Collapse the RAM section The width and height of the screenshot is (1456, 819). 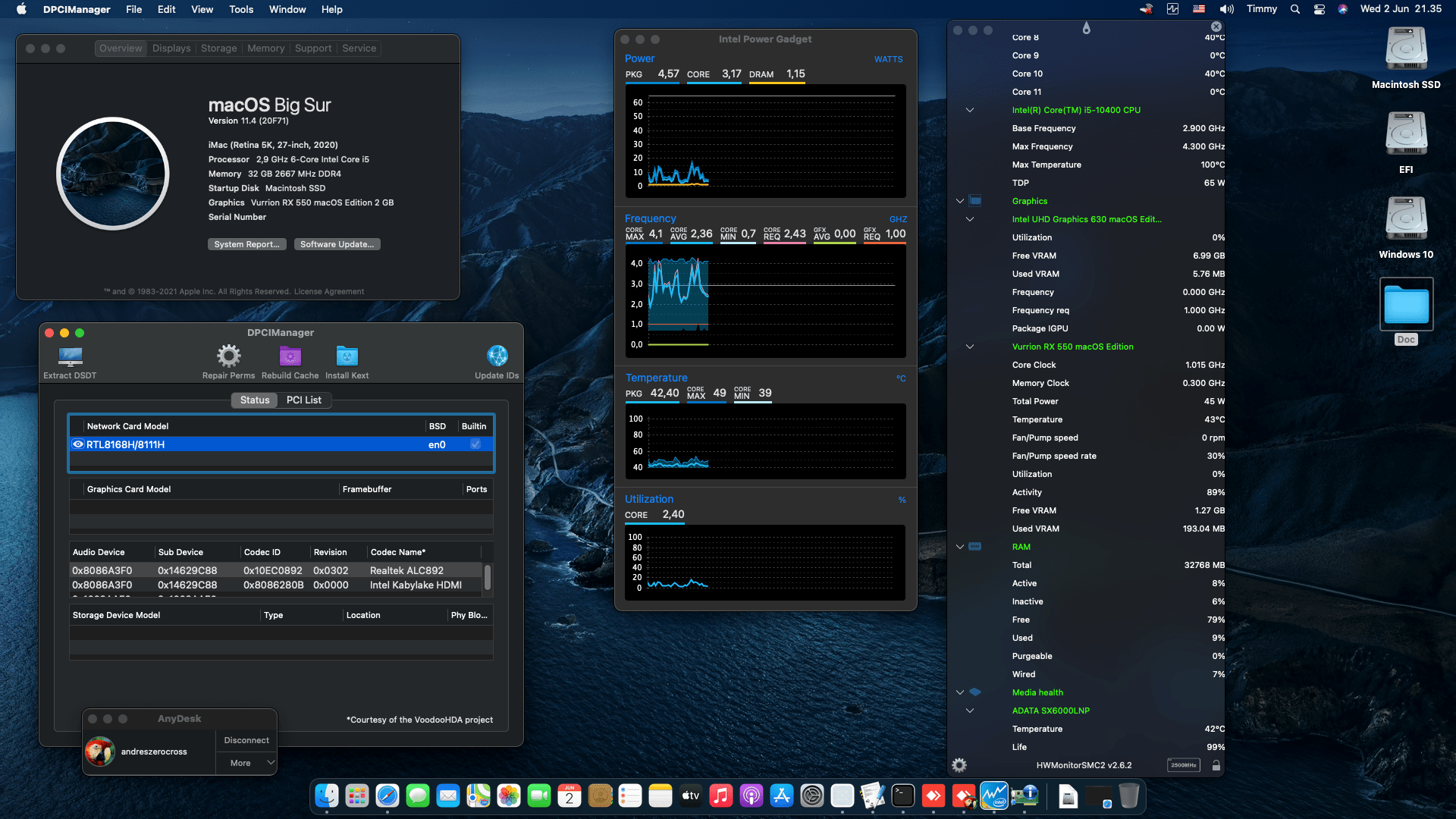960,547
